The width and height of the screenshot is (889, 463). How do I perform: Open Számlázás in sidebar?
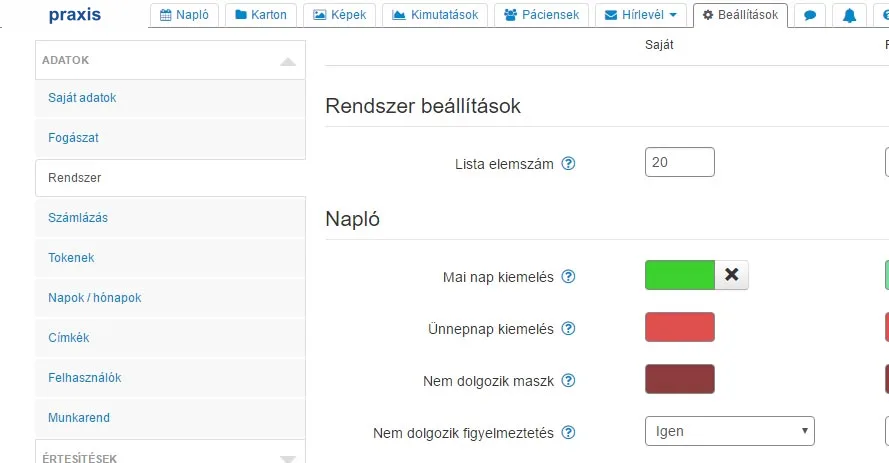point(170,218)
